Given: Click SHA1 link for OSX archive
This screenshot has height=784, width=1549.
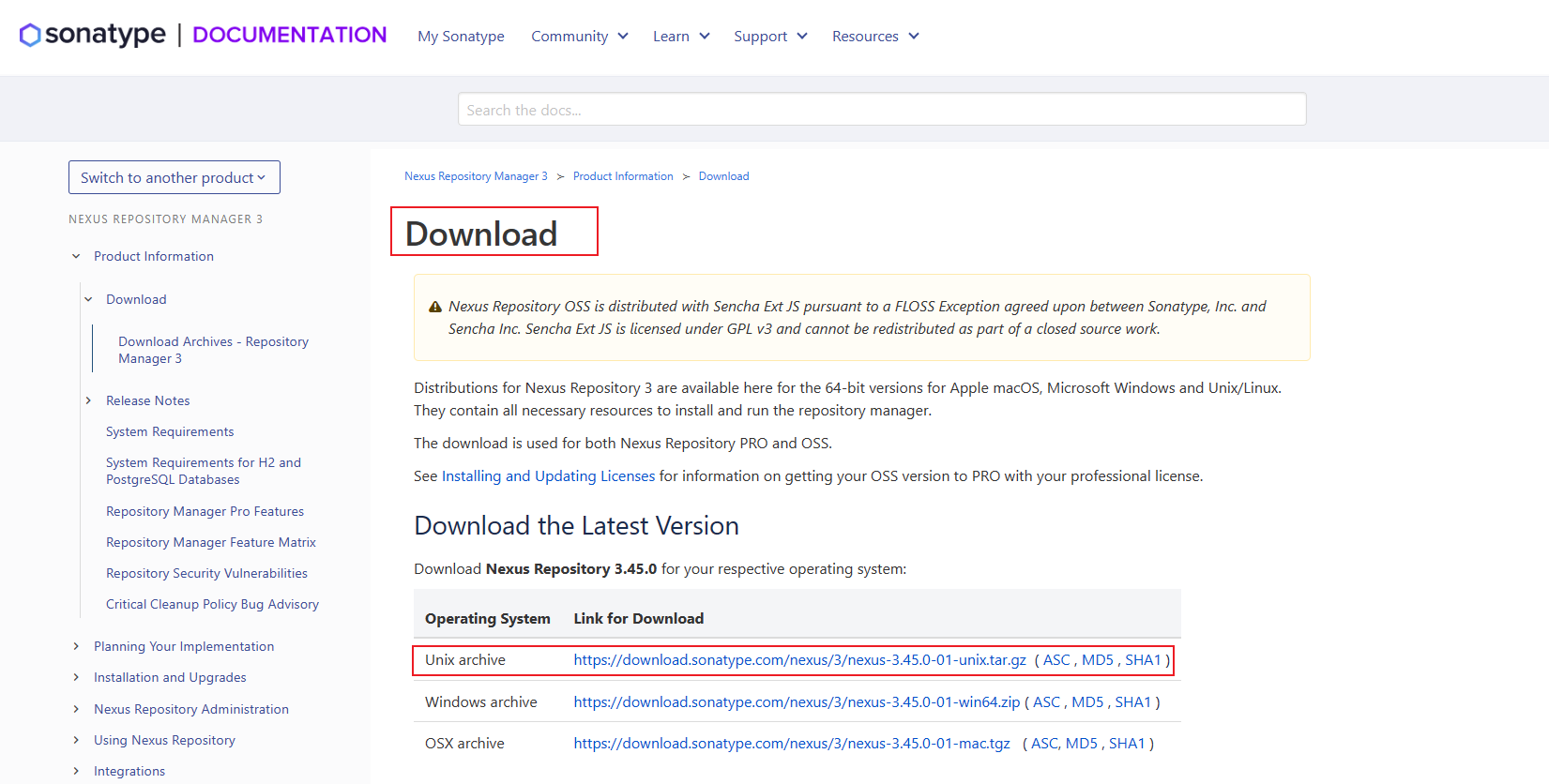Looking at the screenshot, I should tap(1127, 744).
